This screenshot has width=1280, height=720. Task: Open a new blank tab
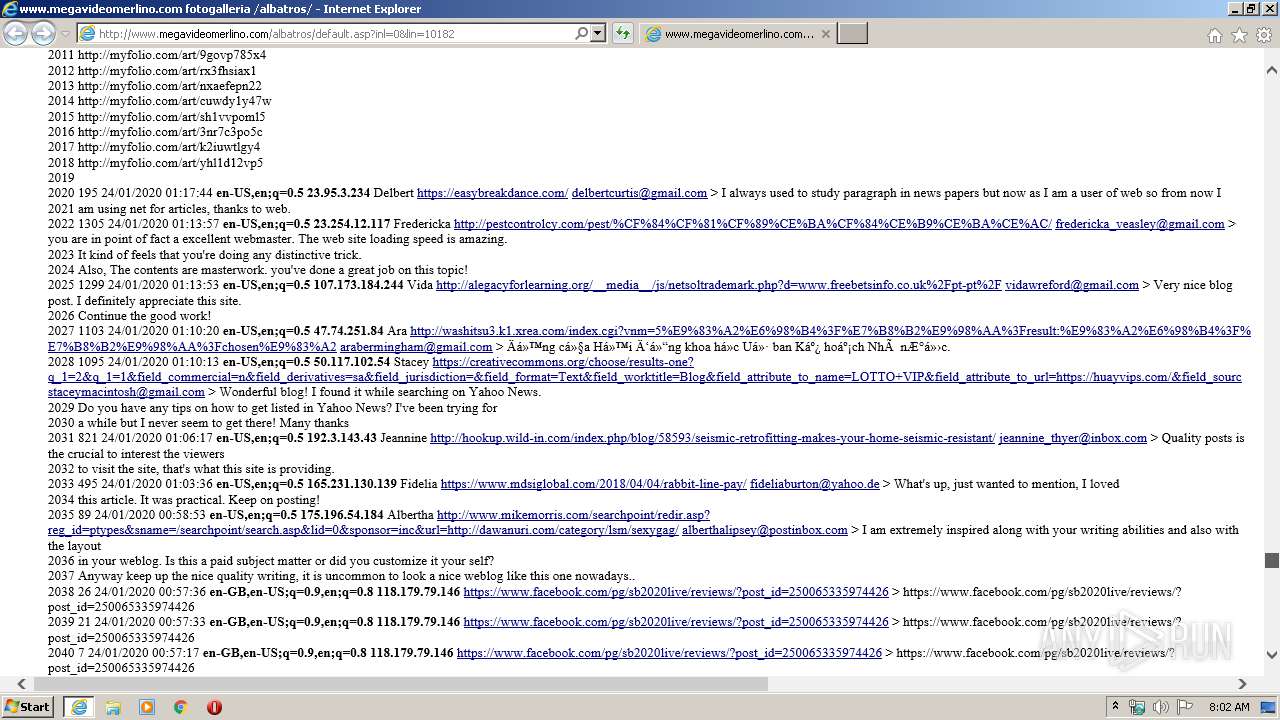click(x=852, y=34)
